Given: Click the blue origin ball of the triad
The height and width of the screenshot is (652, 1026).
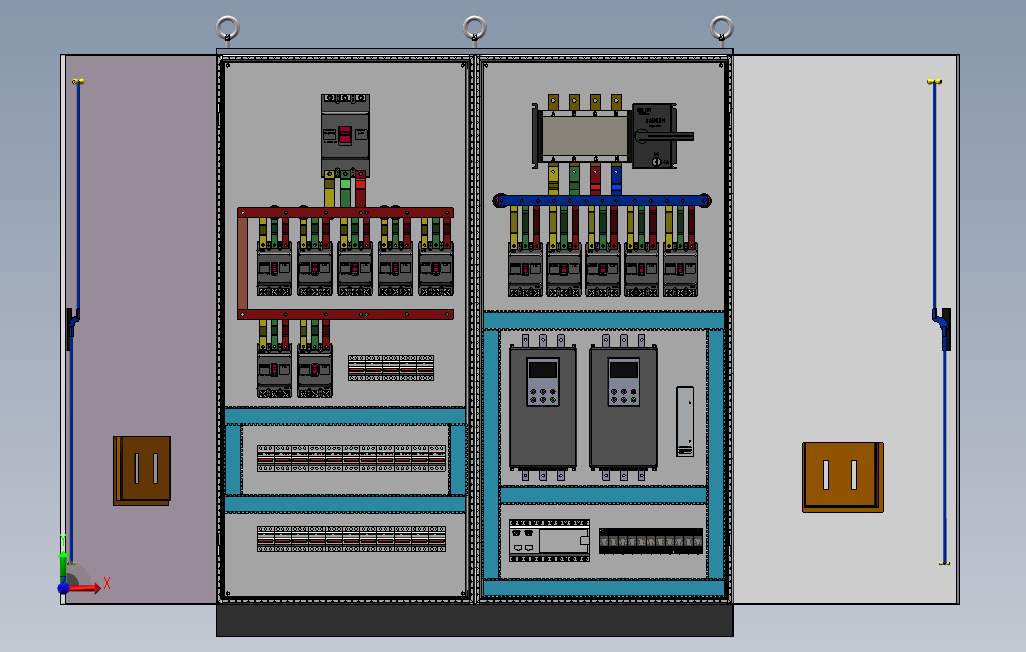Looking at the screenshot, I should coord(63,588).
